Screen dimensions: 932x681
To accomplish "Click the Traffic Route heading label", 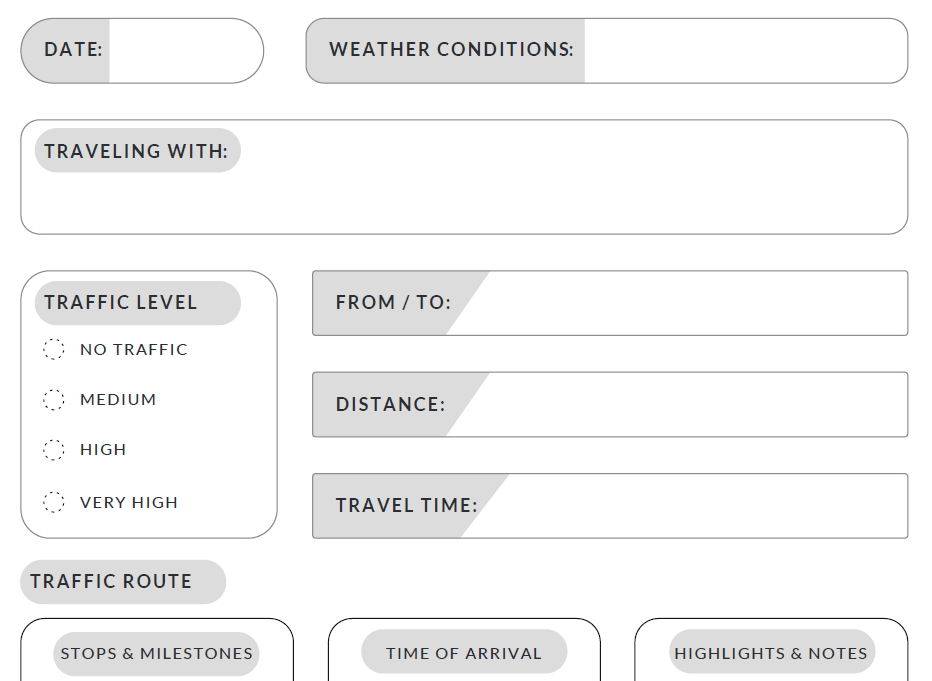I will click(x=111, y=582).
